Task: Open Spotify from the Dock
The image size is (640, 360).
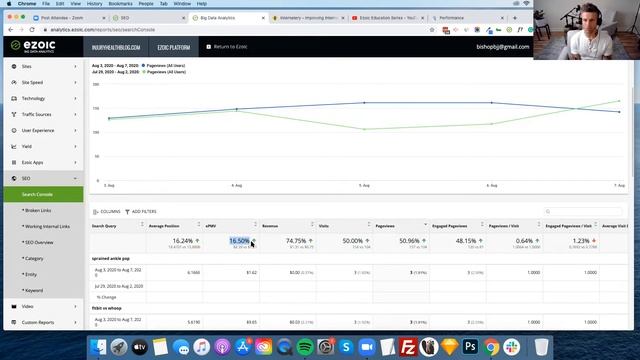Action: 304,347
